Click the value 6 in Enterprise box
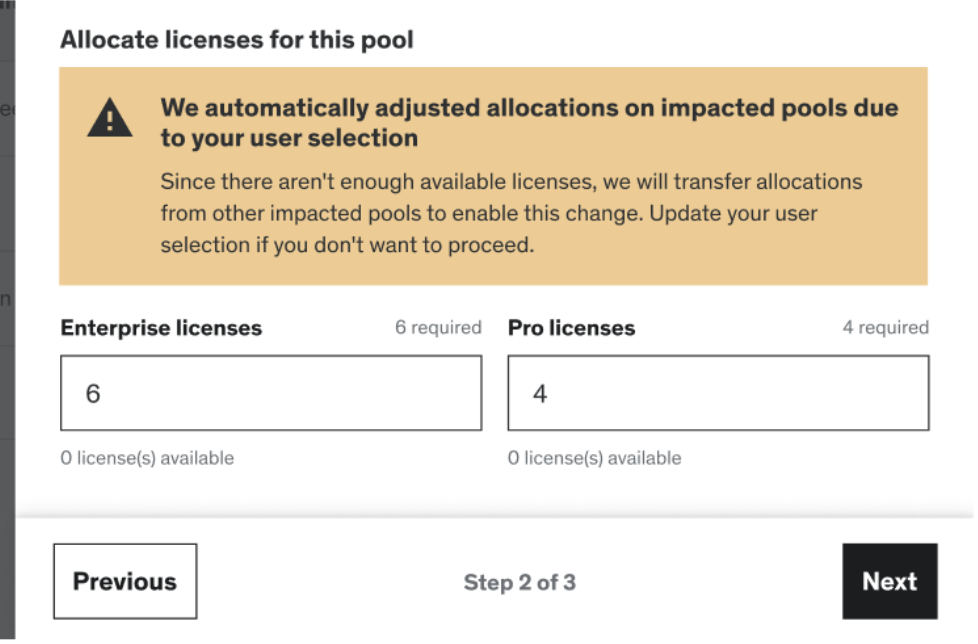978x644 pixels. click(x=93, y=393)
